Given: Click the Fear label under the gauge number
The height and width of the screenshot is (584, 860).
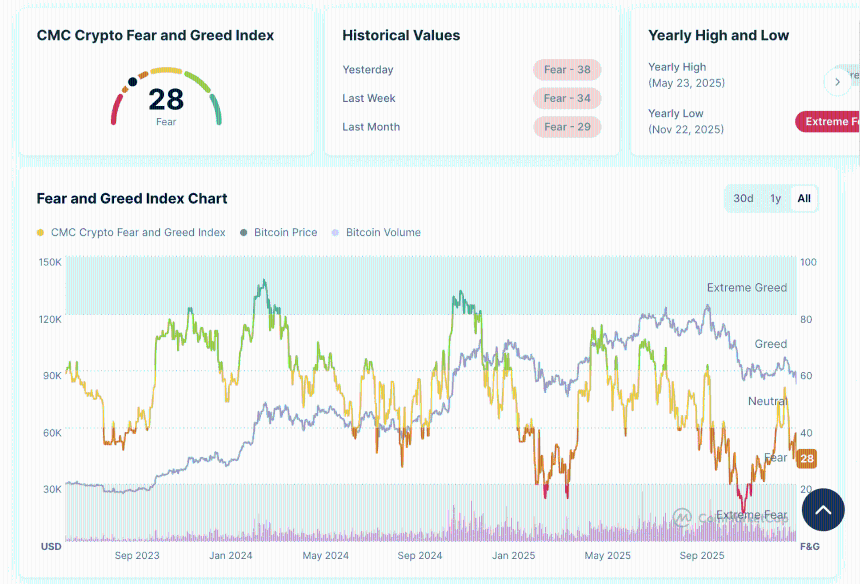Looking at the screenshot, I should tap(165, 122).
